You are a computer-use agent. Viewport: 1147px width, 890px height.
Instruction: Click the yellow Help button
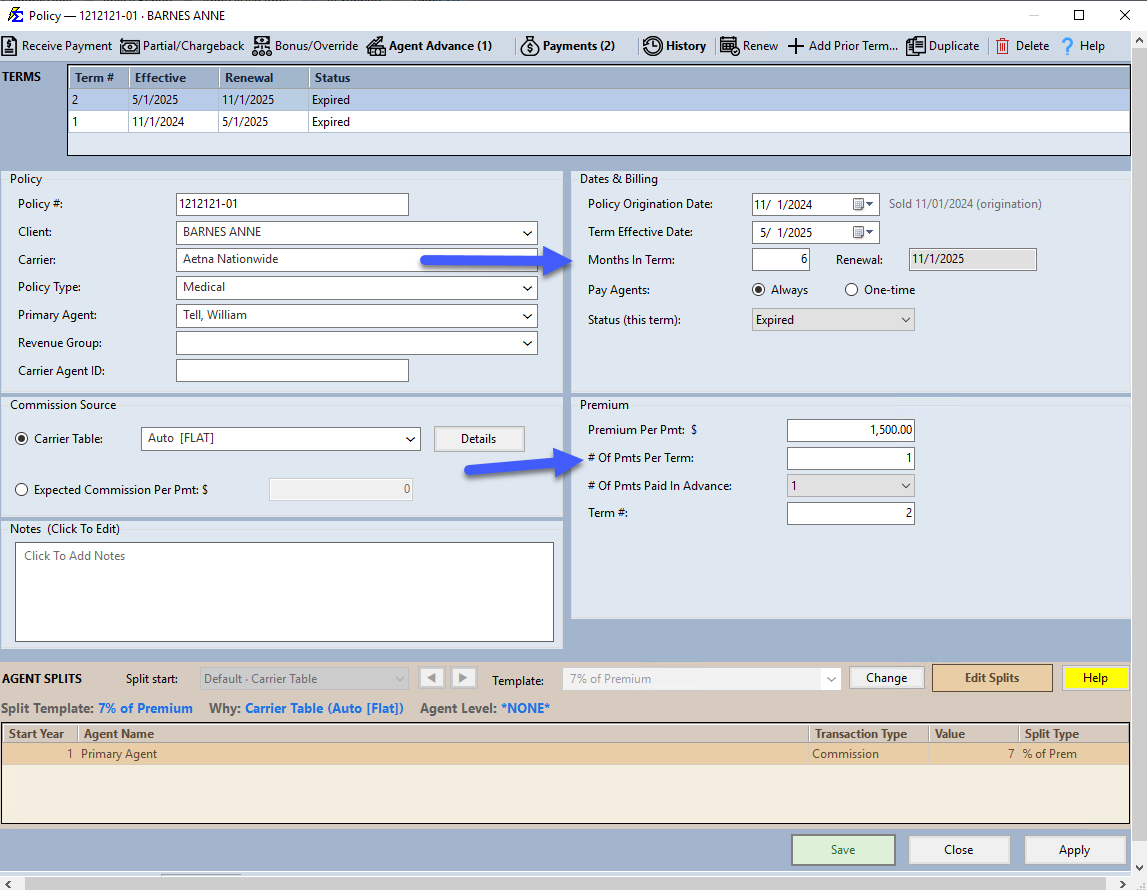point(1095,678)
